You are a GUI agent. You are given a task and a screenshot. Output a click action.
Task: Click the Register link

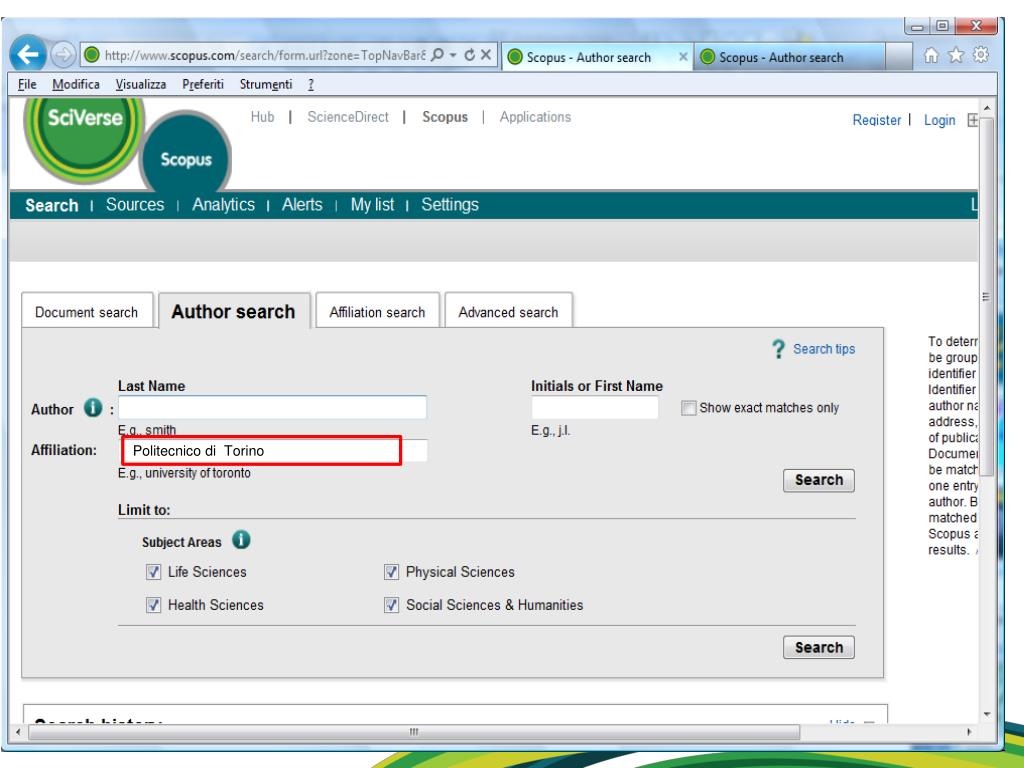[x=876, y=120]
